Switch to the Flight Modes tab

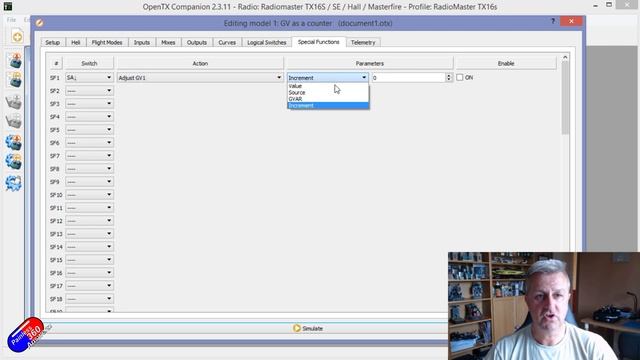point(107,42)
